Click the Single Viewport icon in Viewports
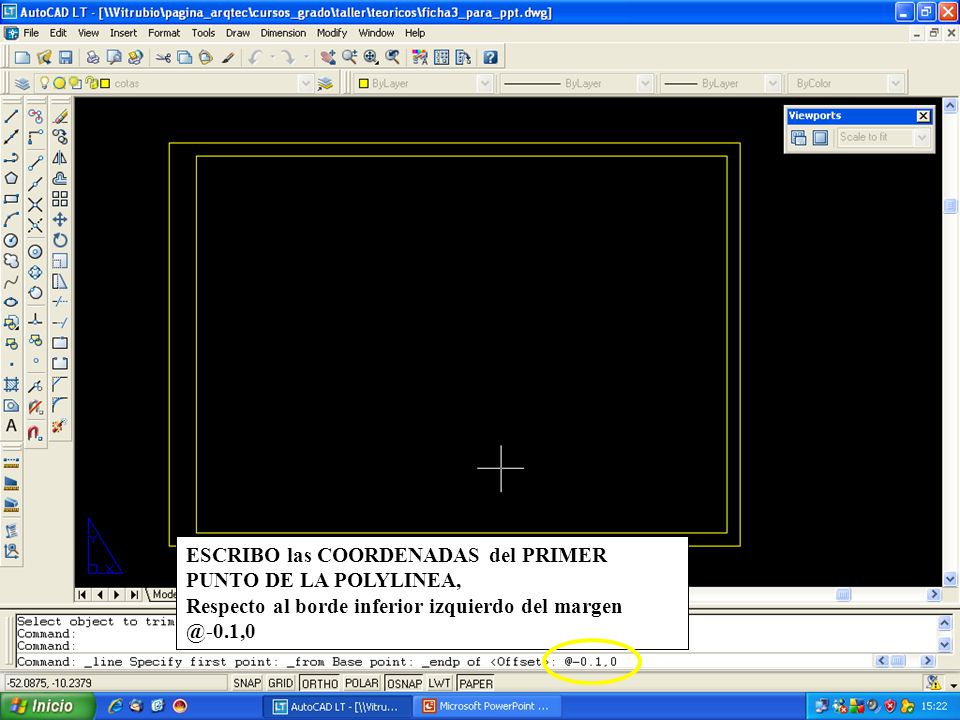The image size is (960, 720). pos(820,138)
